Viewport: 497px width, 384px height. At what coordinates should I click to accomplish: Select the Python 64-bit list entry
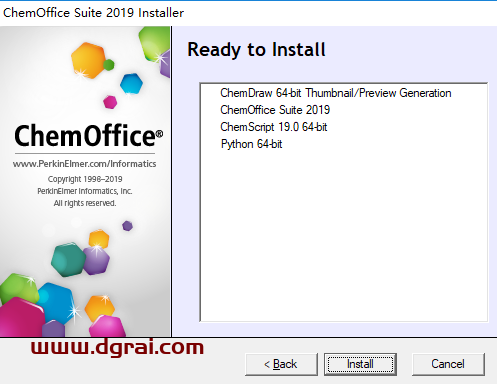[251, 144]
